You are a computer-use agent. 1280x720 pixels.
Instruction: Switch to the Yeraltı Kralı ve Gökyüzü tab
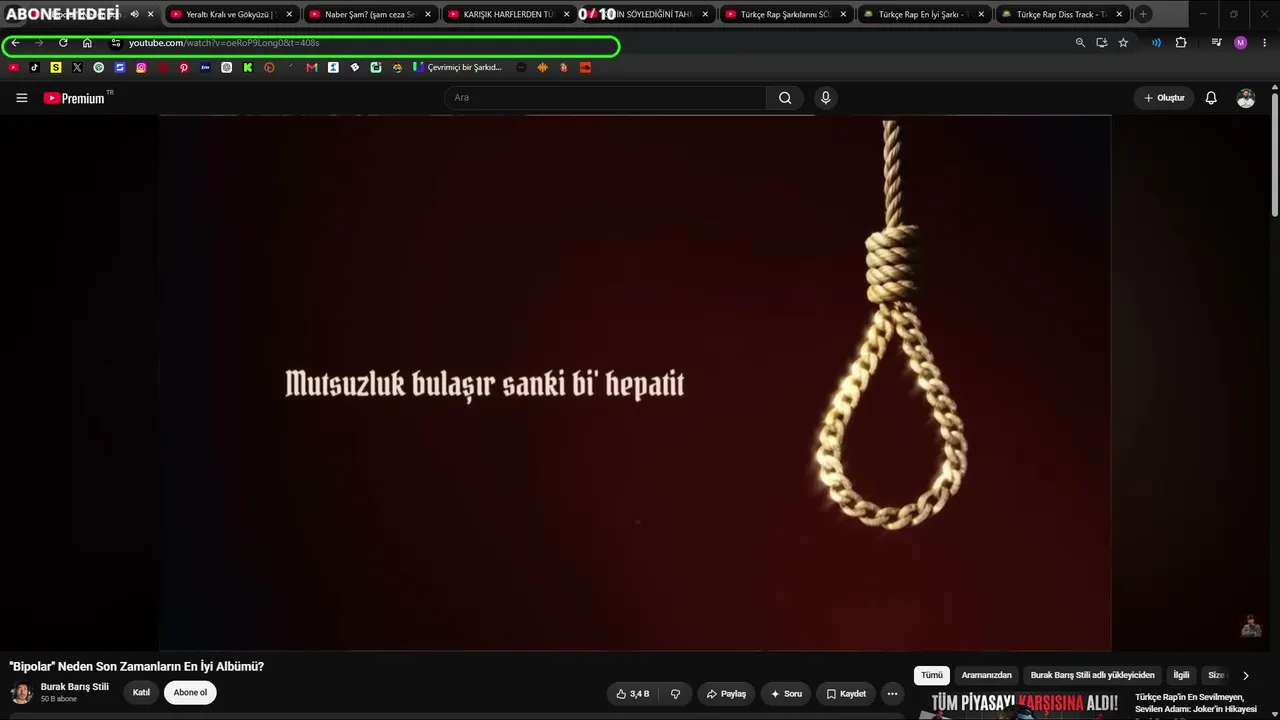click(x=231, y=14)
